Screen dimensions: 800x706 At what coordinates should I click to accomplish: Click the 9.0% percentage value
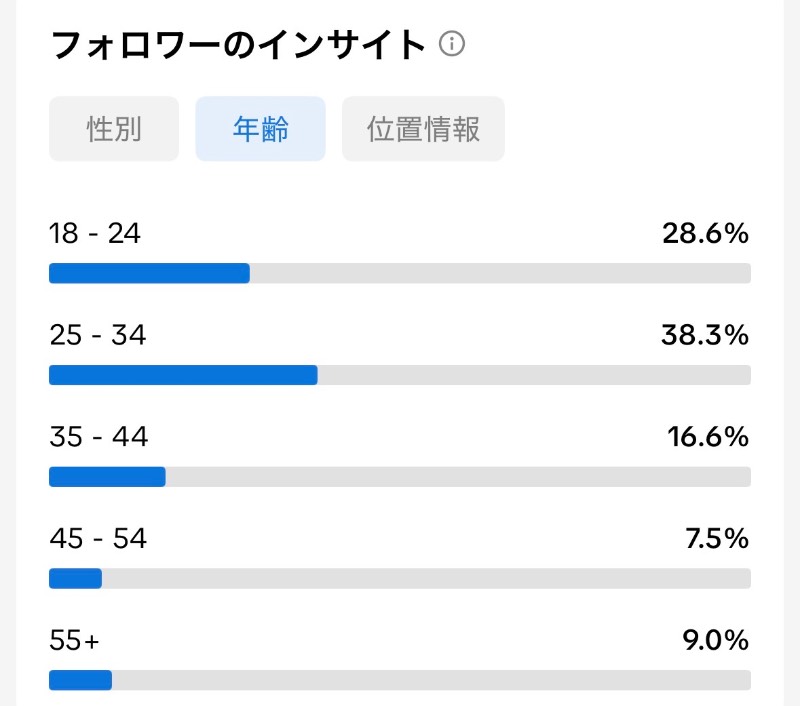(715, 640)
